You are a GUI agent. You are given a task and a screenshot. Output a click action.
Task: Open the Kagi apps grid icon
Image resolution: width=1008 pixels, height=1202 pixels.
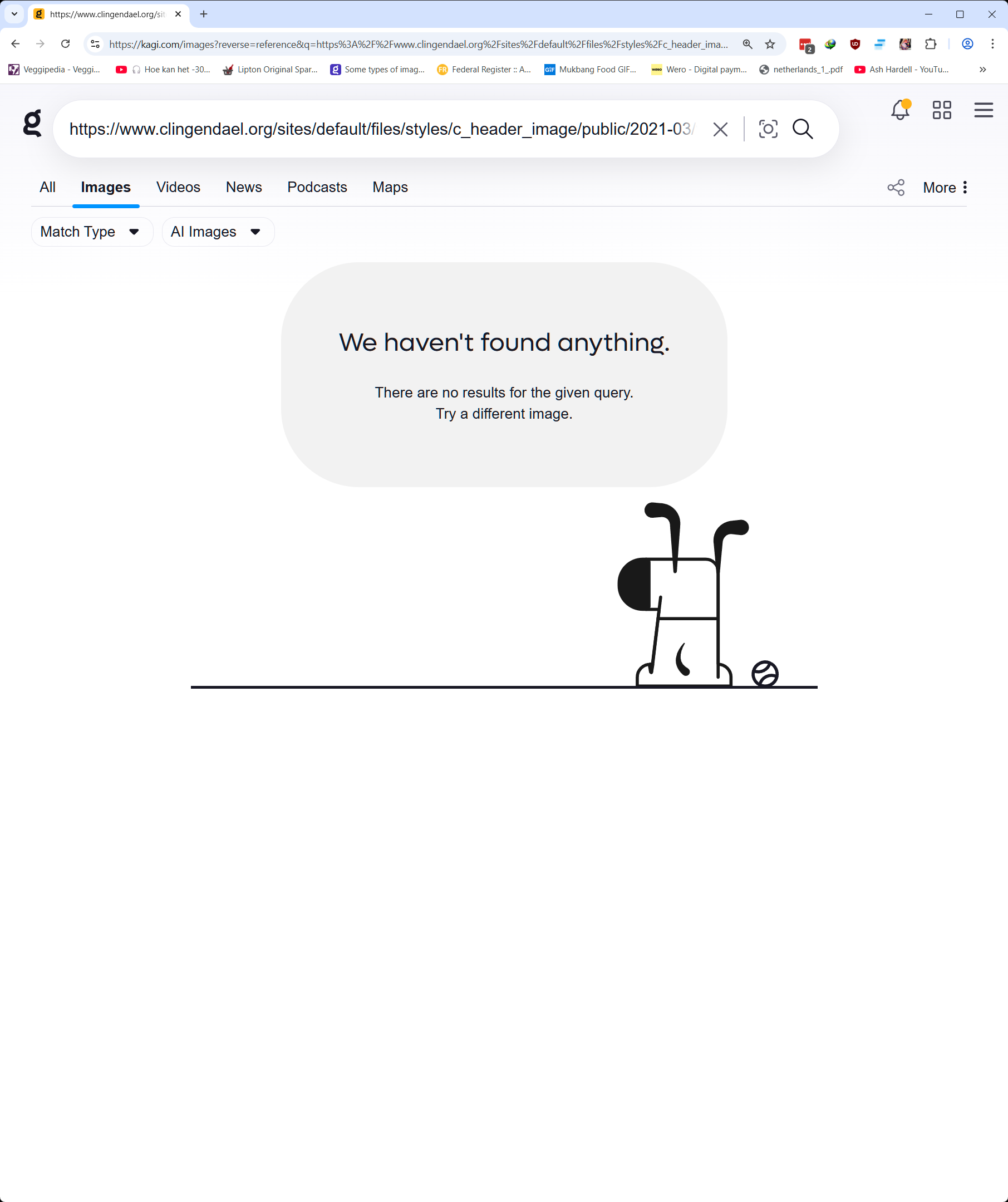point(942,110)
